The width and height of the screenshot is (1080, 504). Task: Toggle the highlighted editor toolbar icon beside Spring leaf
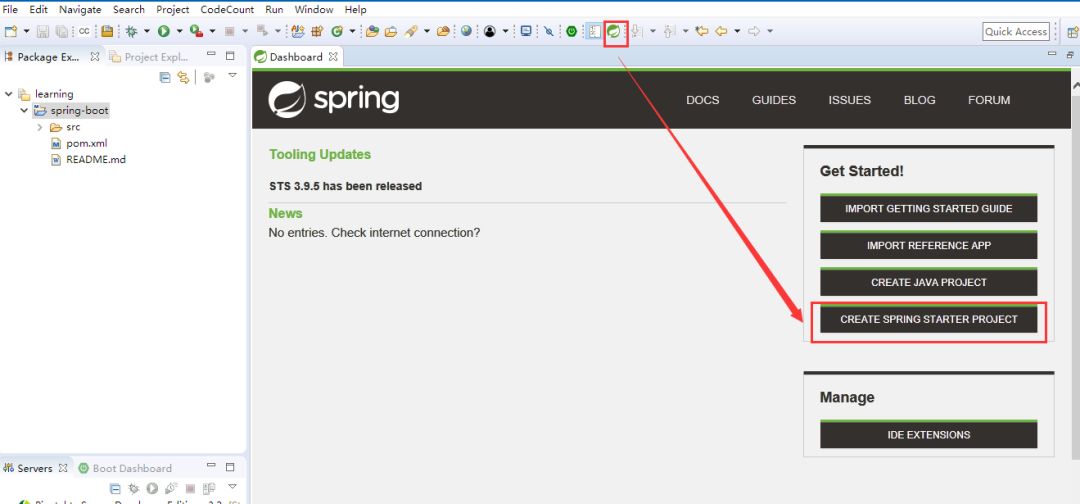click(594, 32)
